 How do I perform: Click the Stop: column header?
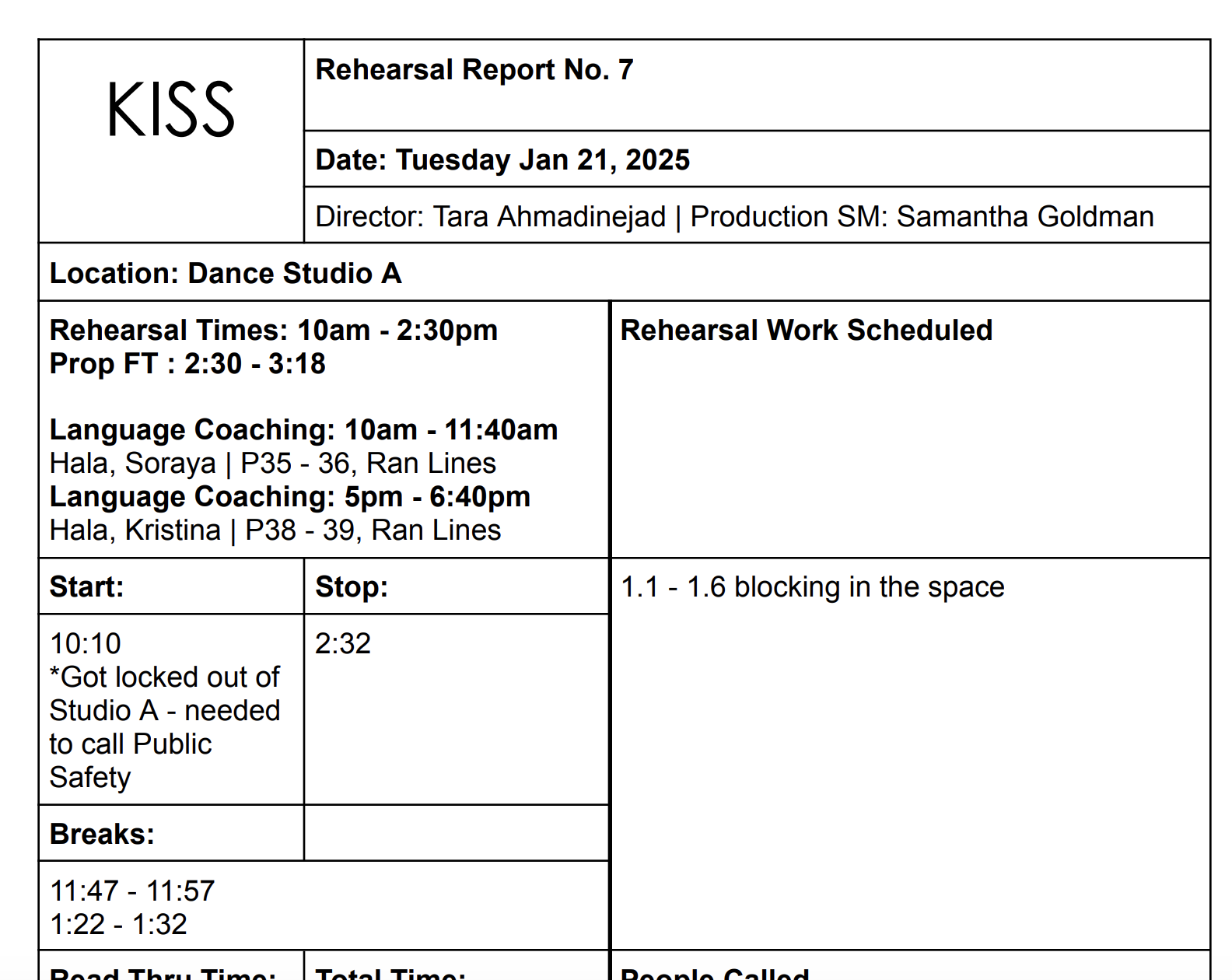click(457, 586)
